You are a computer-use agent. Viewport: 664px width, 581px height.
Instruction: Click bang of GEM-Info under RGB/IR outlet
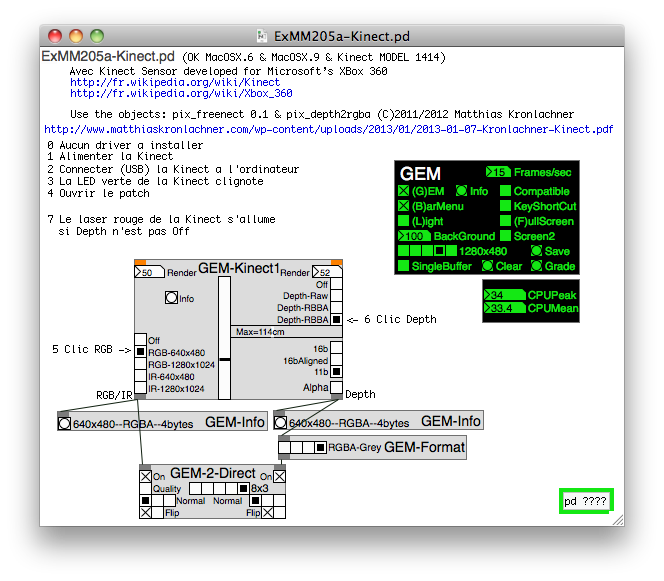[x=64, y=423]
